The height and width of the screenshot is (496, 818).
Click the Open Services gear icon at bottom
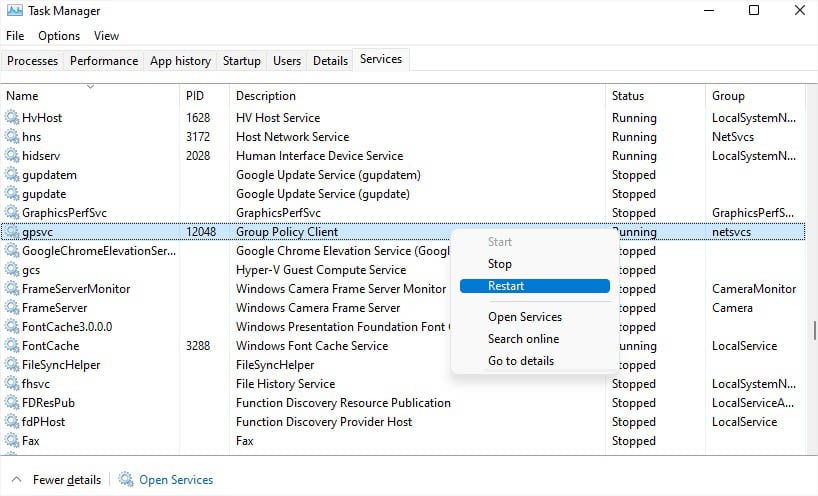pyautogui.click(x=126, y=480)
